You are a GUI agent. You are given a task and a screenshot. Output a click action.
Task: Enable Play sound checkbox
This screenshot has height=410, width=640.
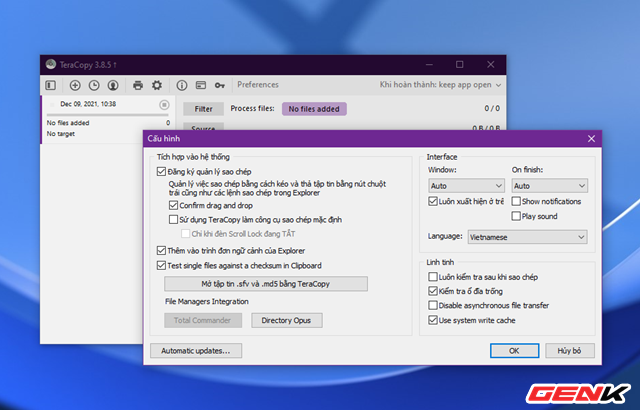516,216
